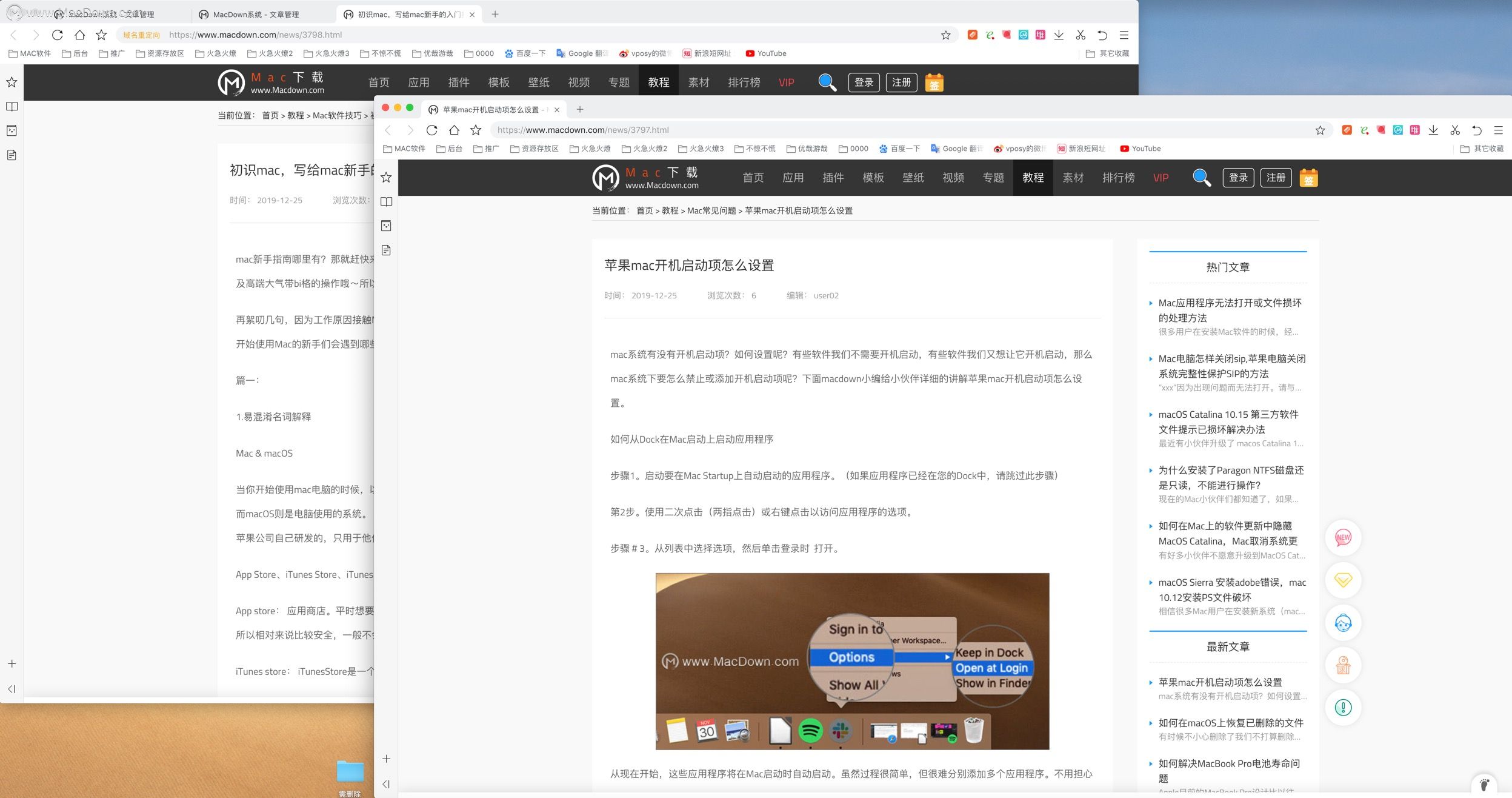Image resolution: width=1512 pixels, height=798 pixels.
Task: Click undo arrow icon in front browser toolbar
Action: coord(1476,130)
